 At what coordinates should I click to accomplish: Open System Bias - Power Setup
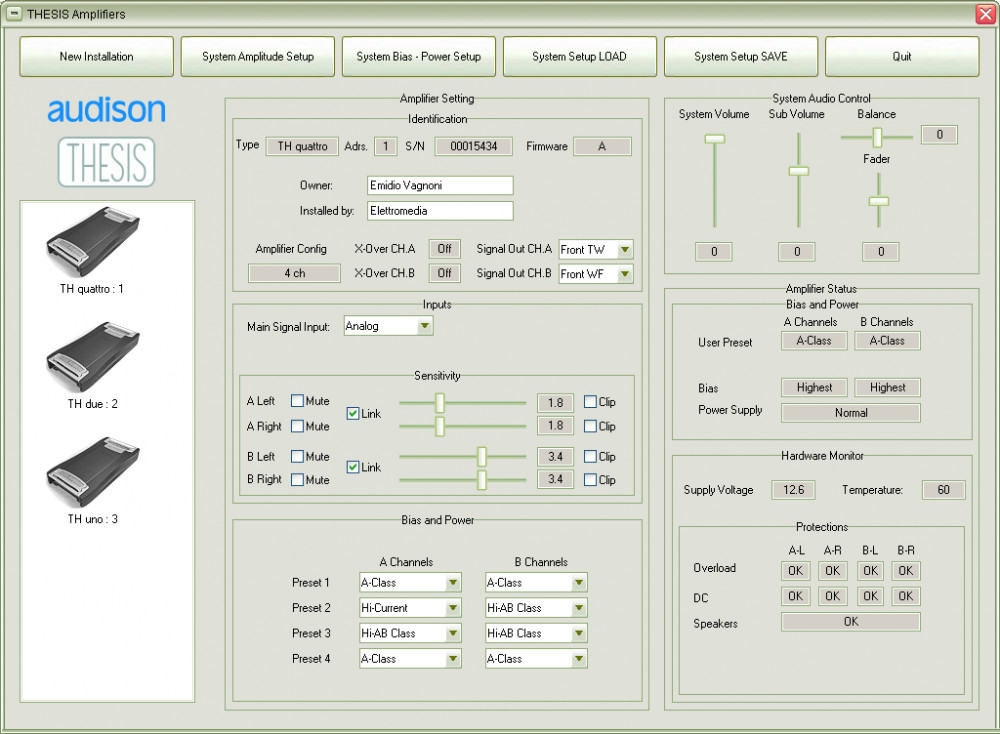coord(418,57)
